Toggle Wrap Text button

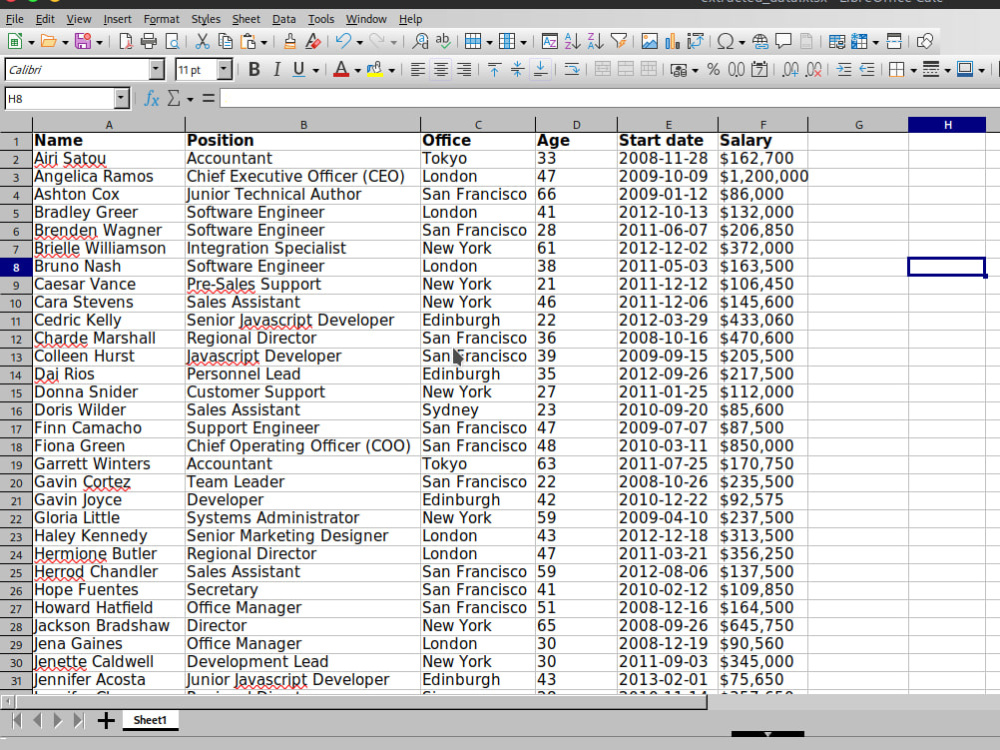tap(571, 70)
